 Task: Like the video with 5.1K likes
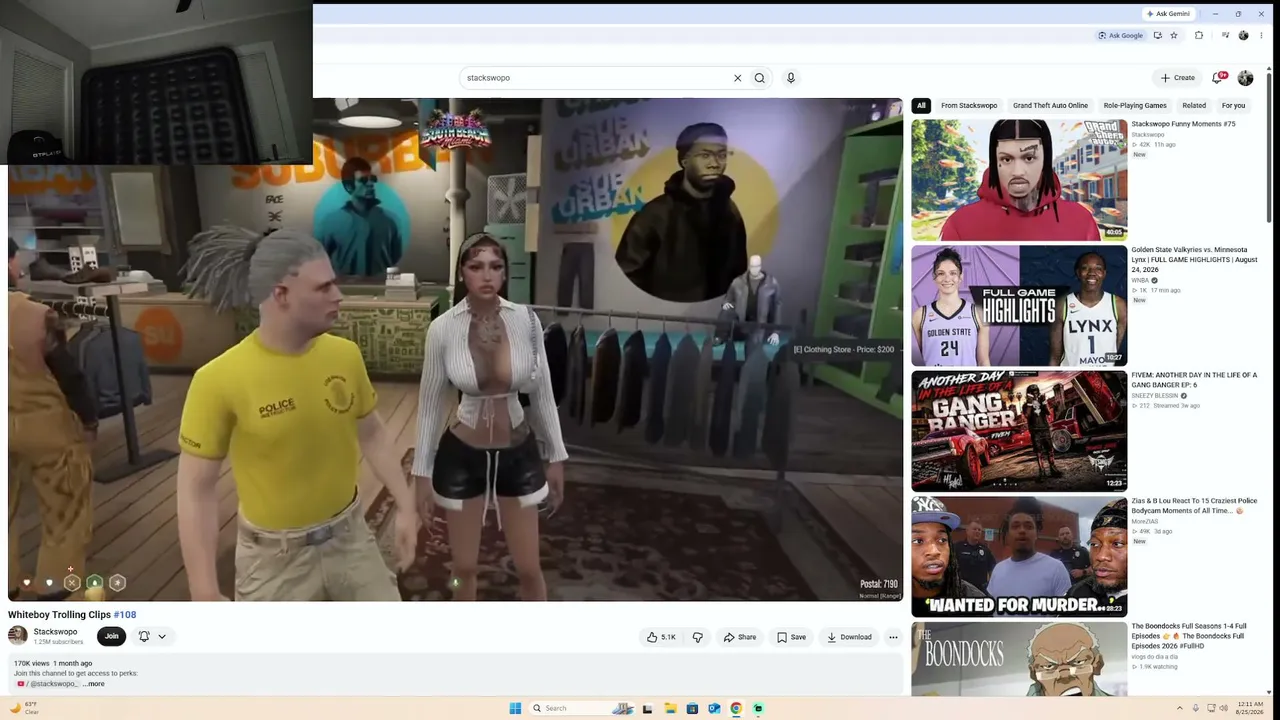point(661,637)
